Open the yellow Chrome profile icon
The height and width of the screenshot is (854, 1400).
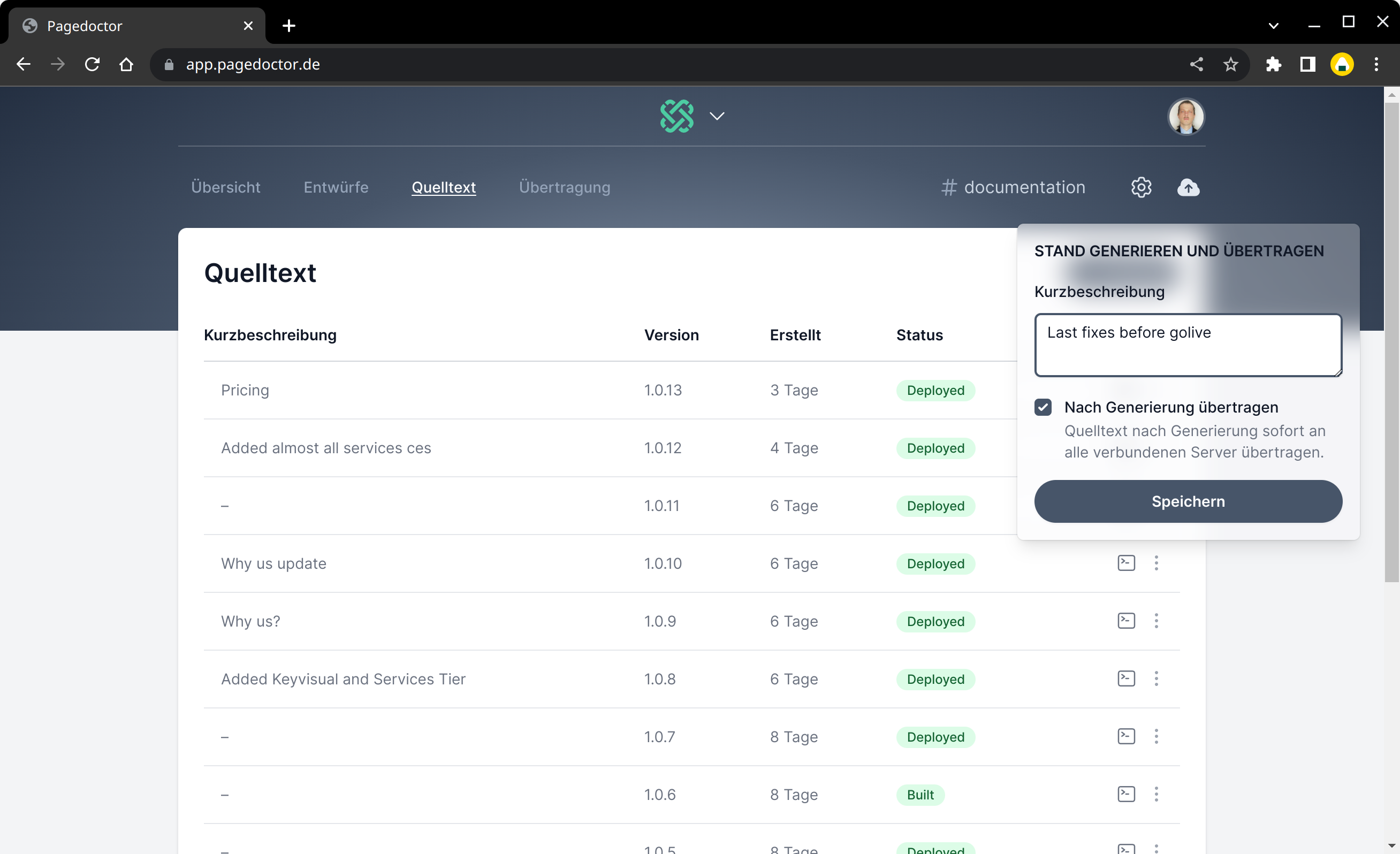point(1342,64)
